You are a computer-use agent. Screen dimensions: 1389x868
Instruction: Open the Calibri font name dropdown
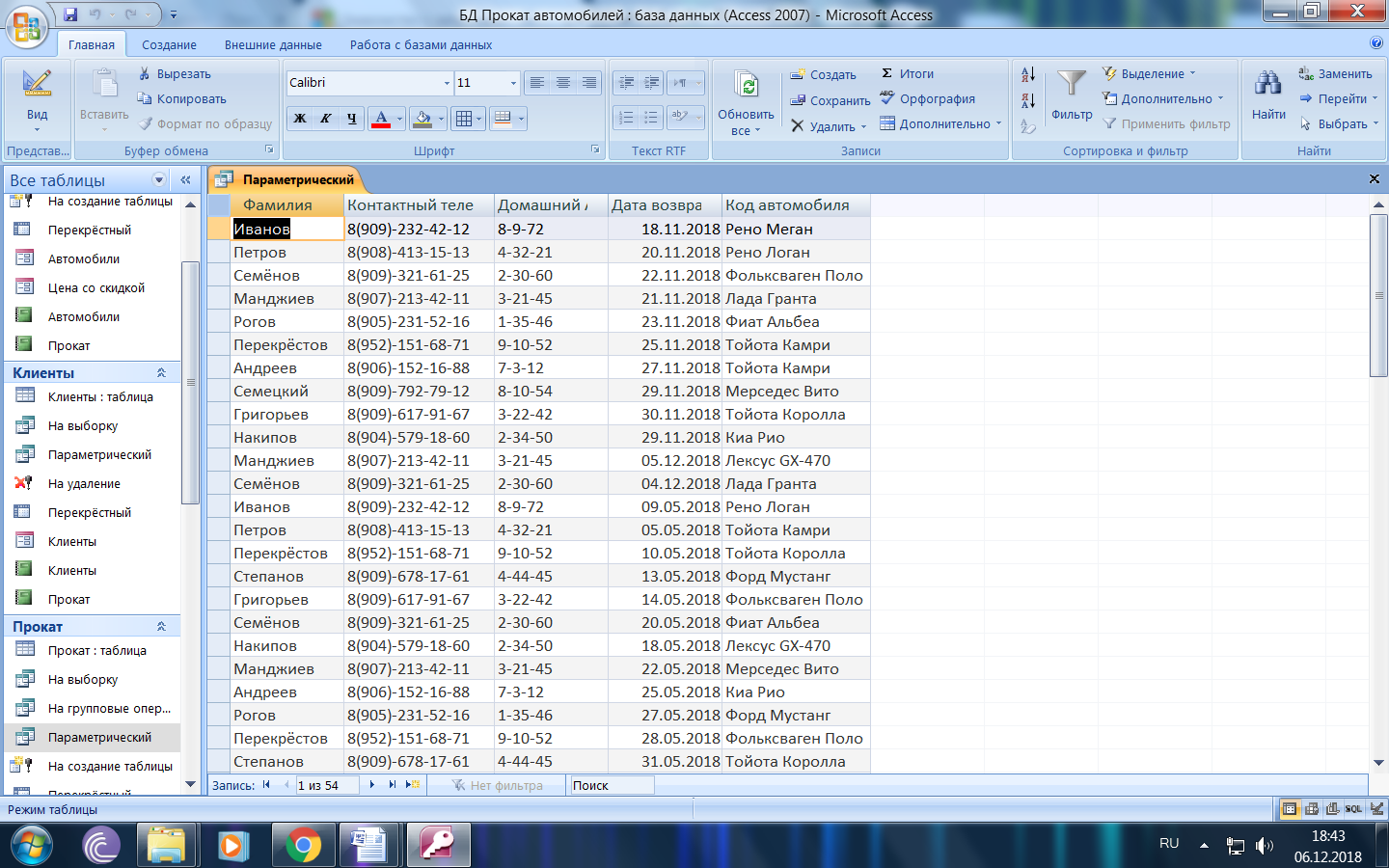point(447,83)
